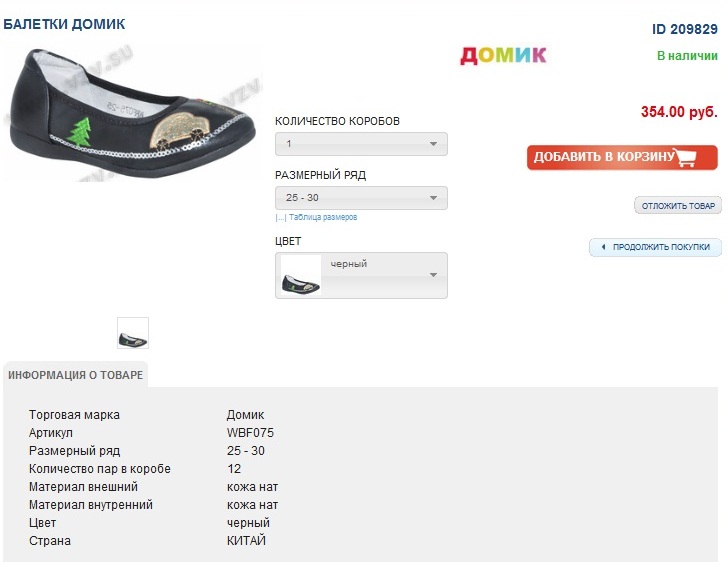Click the БАЛЕТКИ ДОМИК product title

64,23
